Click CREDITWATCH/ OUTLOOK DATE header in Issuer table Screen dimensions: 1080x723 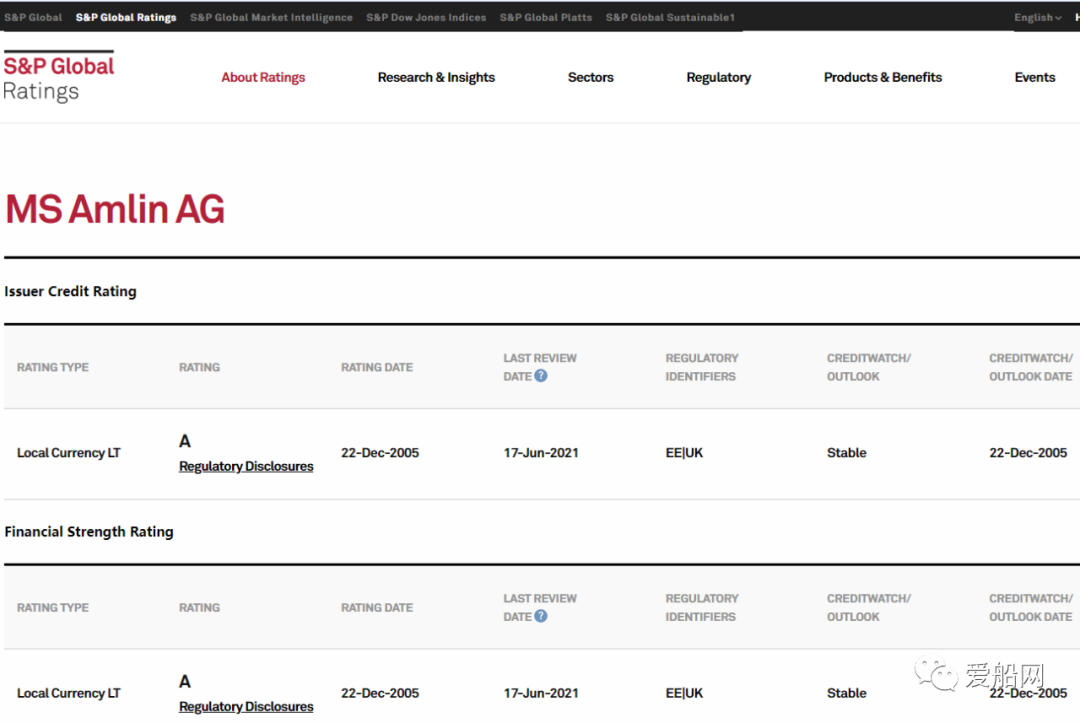[1030, 367]
